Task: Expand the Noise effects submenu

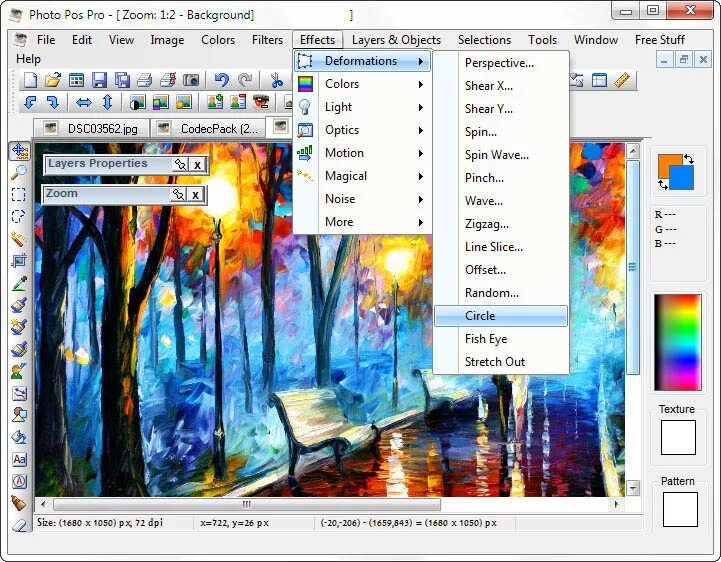Action: [362, 199]
